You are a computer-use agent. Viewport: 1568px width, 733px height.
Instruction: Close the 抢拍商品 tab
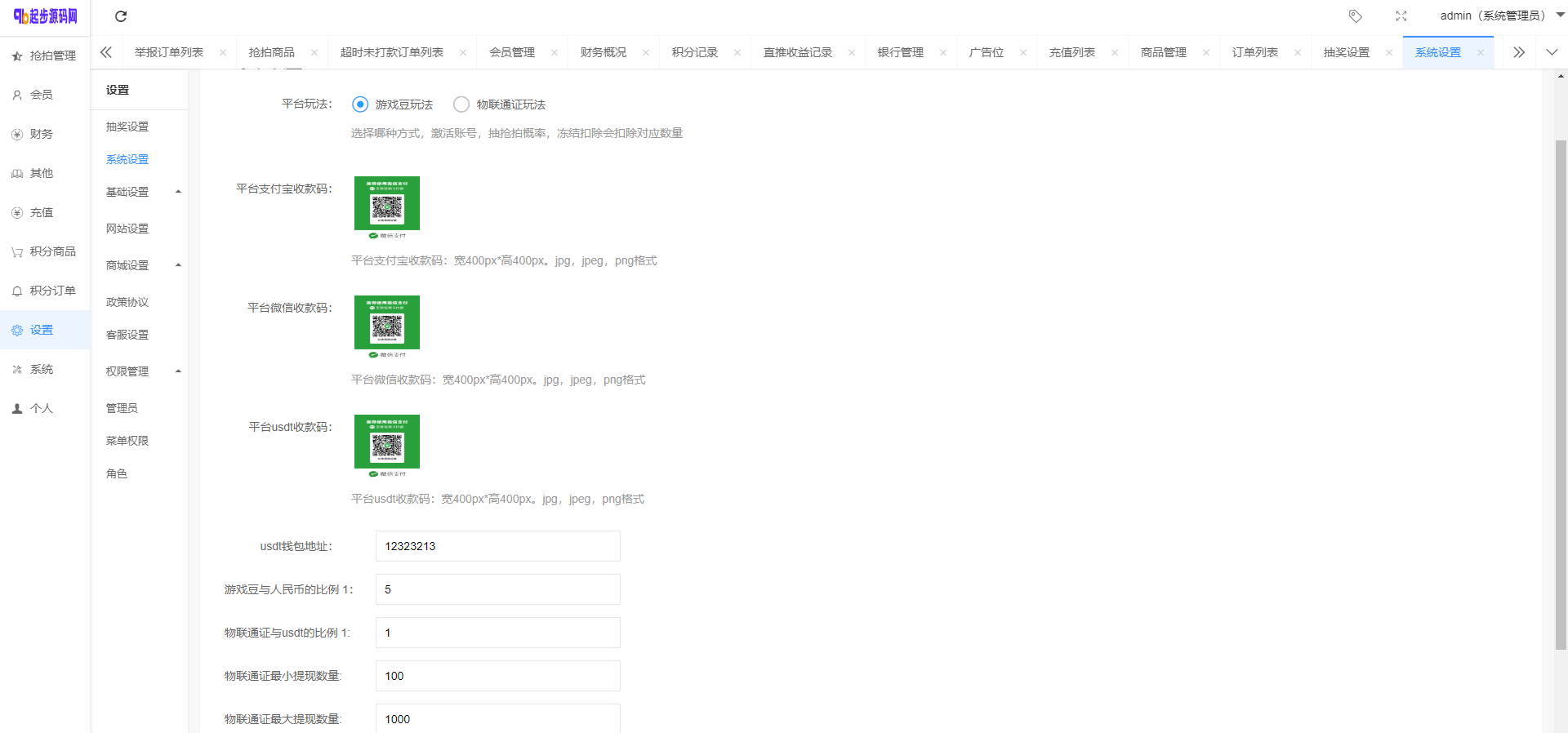[x=314, y=52]
